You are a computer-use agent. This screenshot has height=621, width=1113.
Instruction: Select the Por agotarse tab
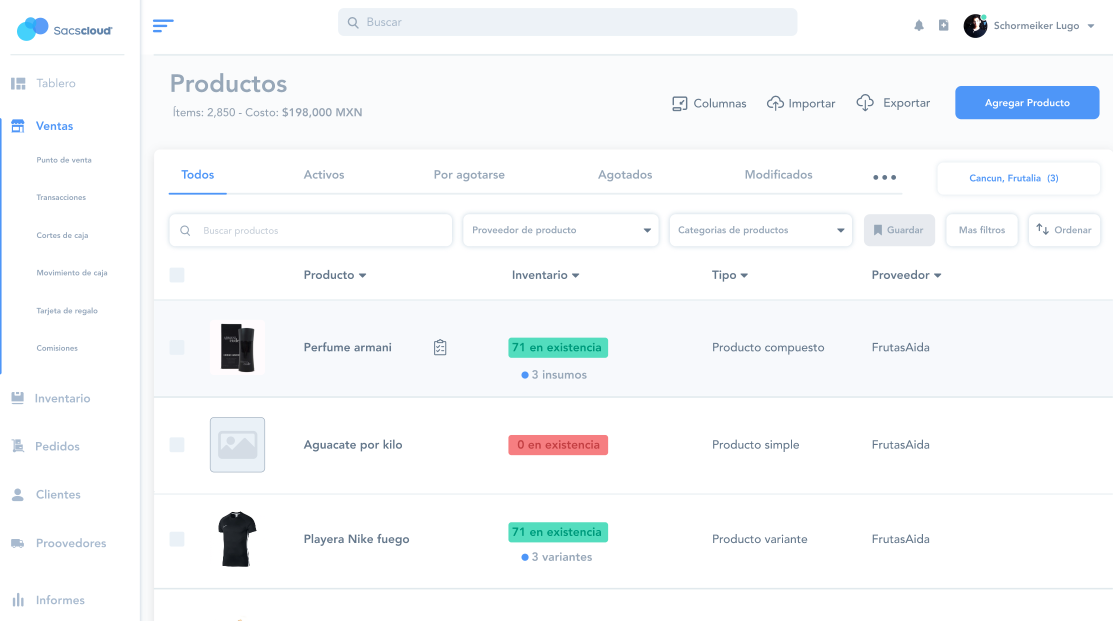(x=469, y=175)
